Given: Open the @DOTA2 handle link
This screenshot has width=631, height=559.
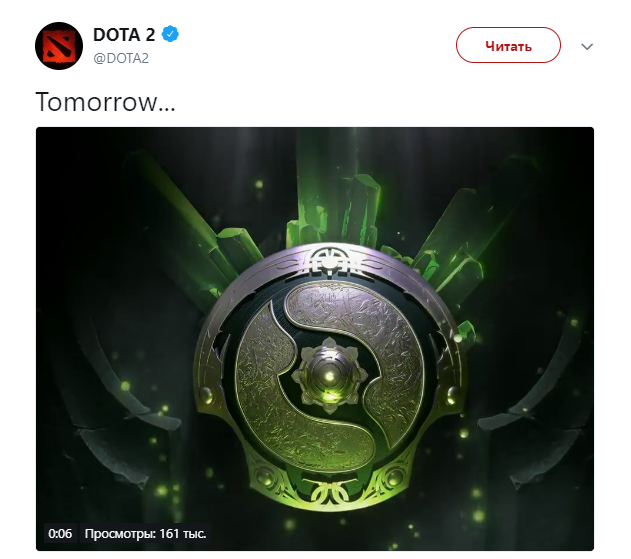Looking at the screenshot, I should coord(121,58).
